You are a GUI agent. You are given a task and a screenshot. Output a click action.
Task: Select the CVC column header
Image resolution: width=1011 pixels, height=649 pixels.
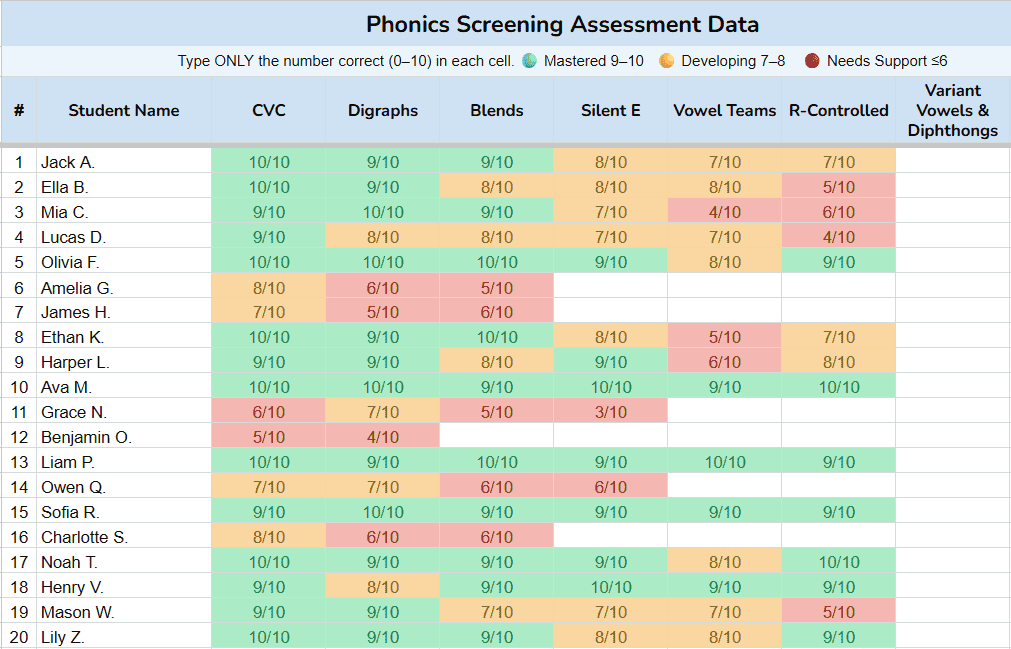tap(269, 110)
